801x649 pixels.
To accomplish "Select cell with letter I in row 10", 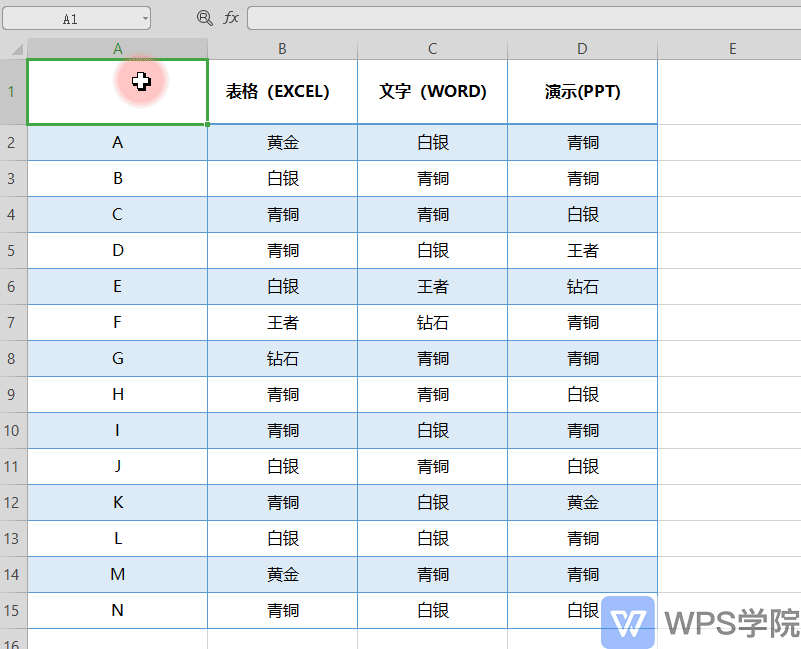I will click(117, 430).
